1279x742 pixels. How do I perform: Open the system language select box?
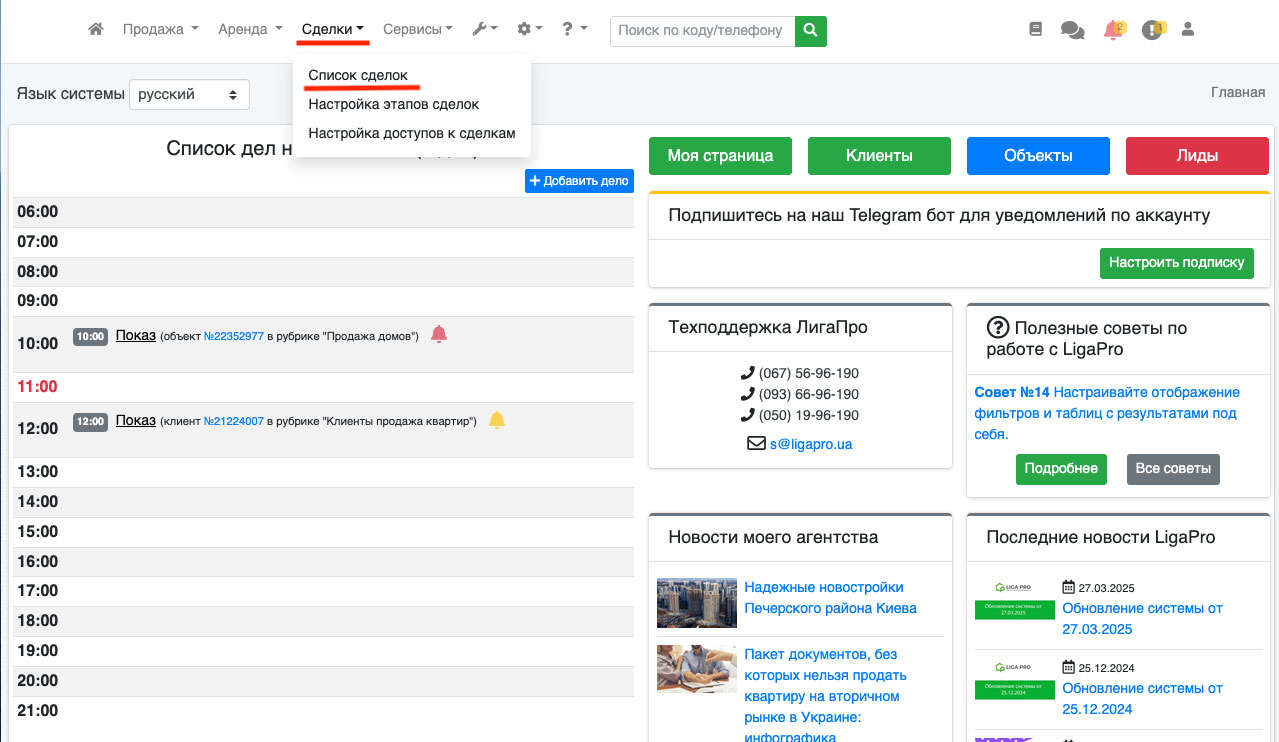(189, 95)
